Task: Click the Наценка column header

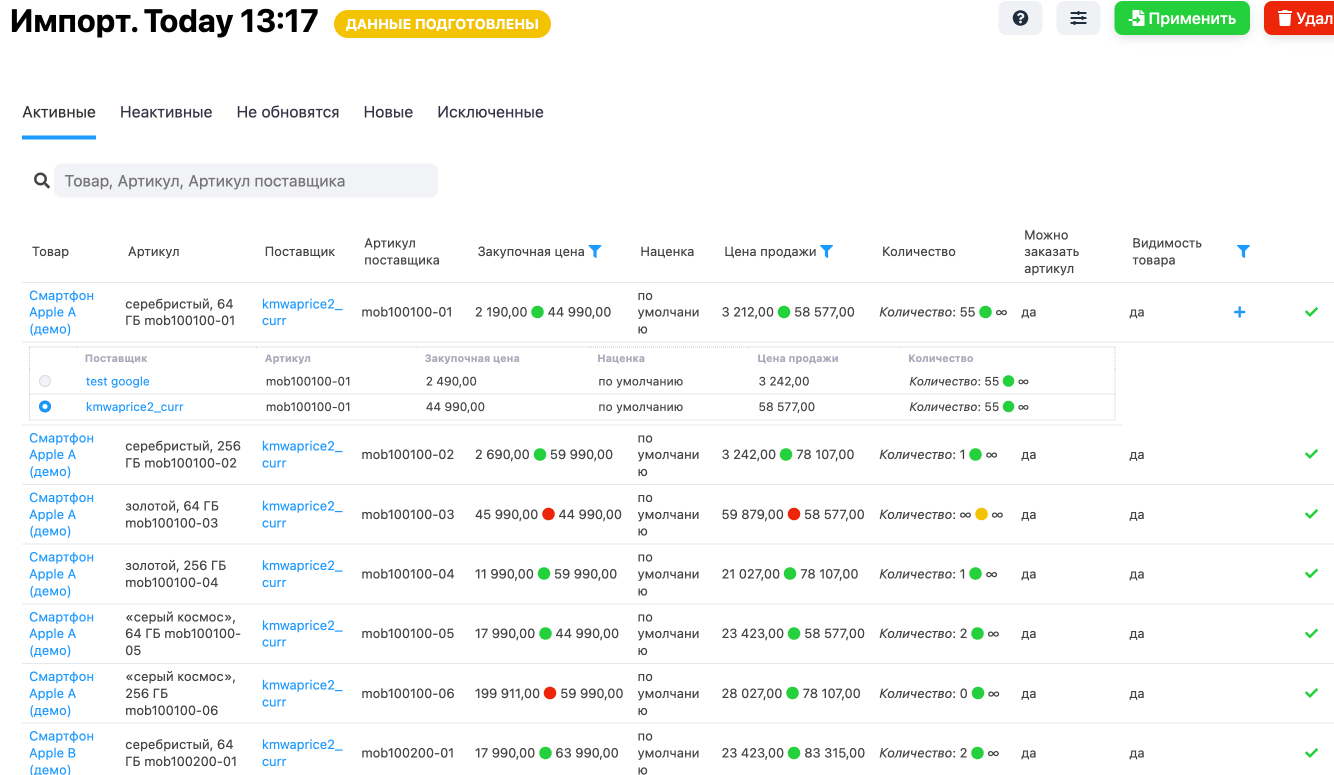Action: pyautogui.click(x=667, y=251)
